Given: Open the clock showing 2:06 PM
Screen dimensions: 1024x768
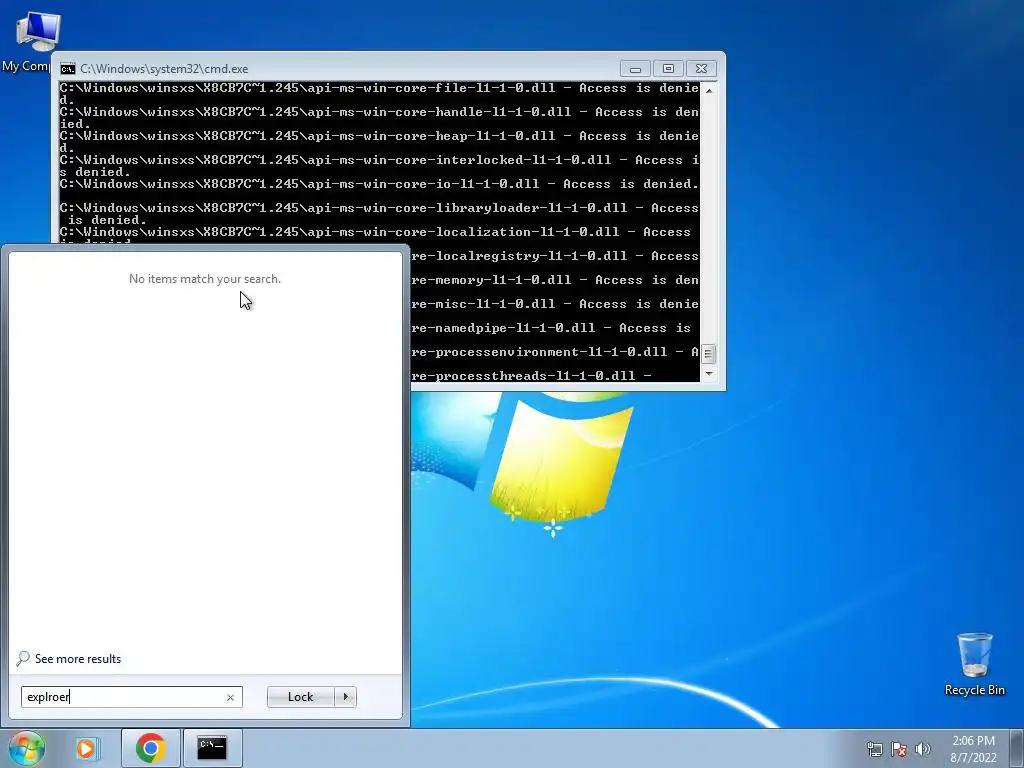Looking at the screenshot, I should (x=973, y=741).
